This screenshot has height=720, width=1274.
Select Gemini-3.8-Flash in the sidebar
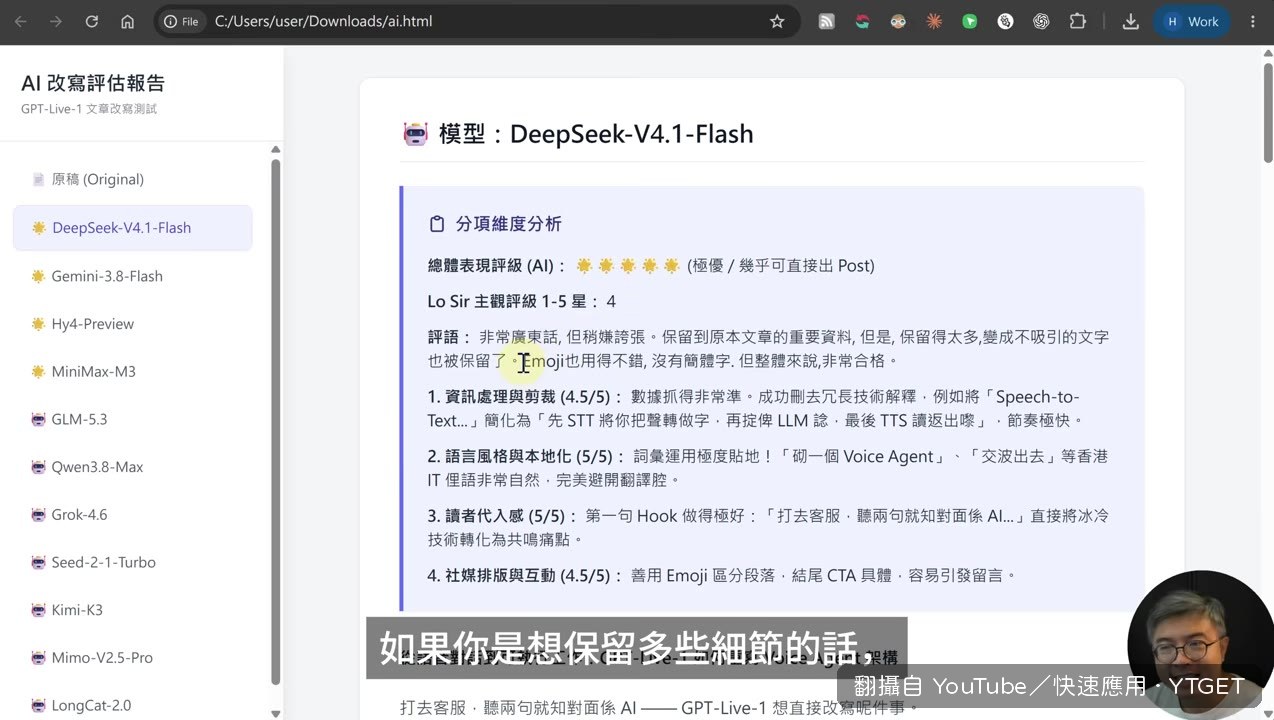pyautogui.click(x=132, y=276)
